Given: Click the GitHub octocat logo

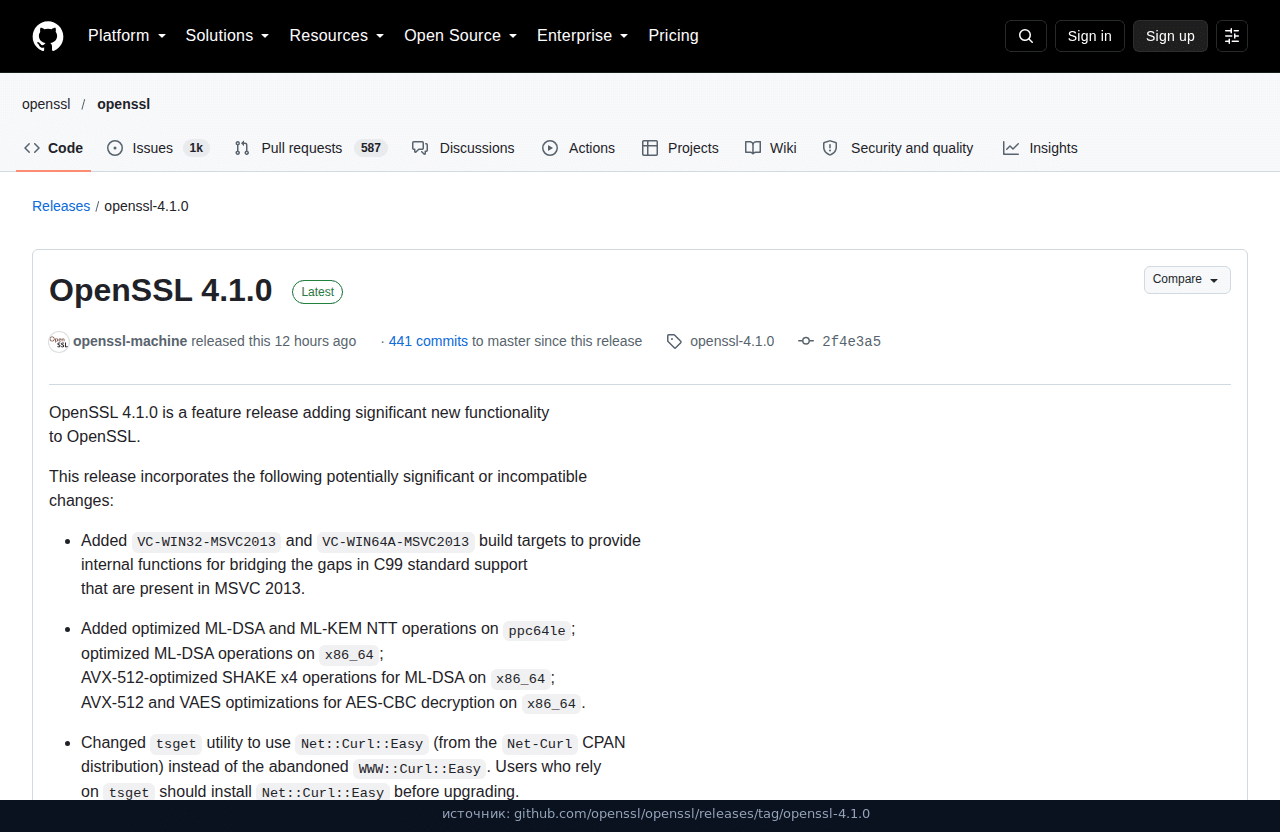Looking at the screenshot, I should tap(48, 36).
